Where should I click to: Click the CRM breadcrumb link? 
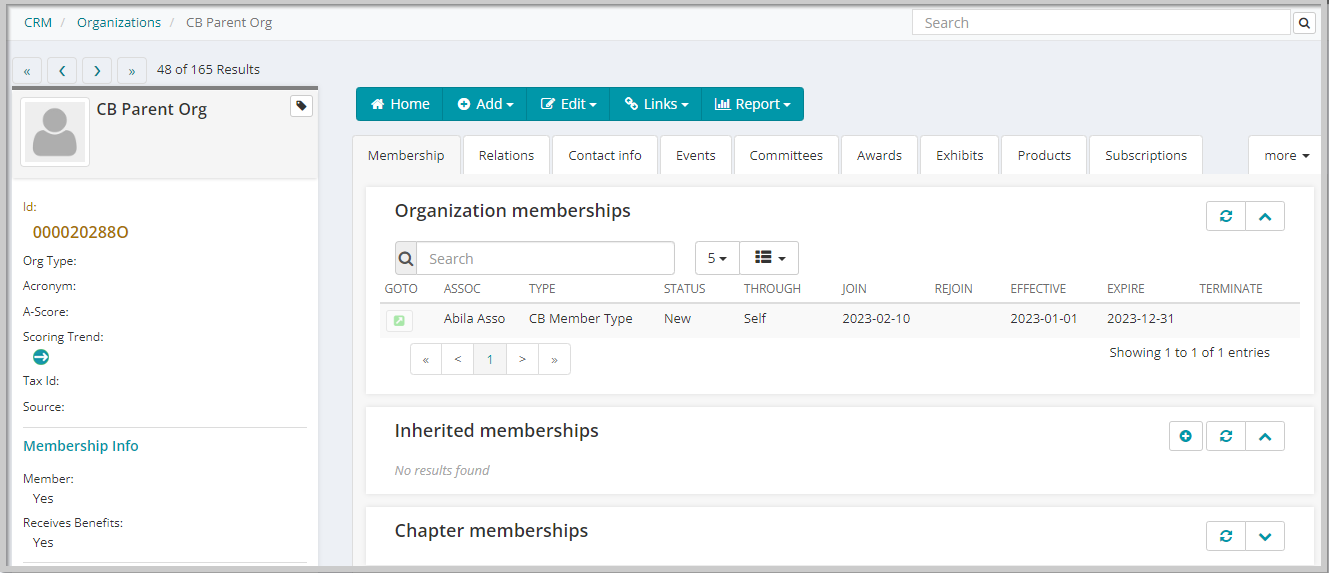pyautogui.click(x=38, y=22)
